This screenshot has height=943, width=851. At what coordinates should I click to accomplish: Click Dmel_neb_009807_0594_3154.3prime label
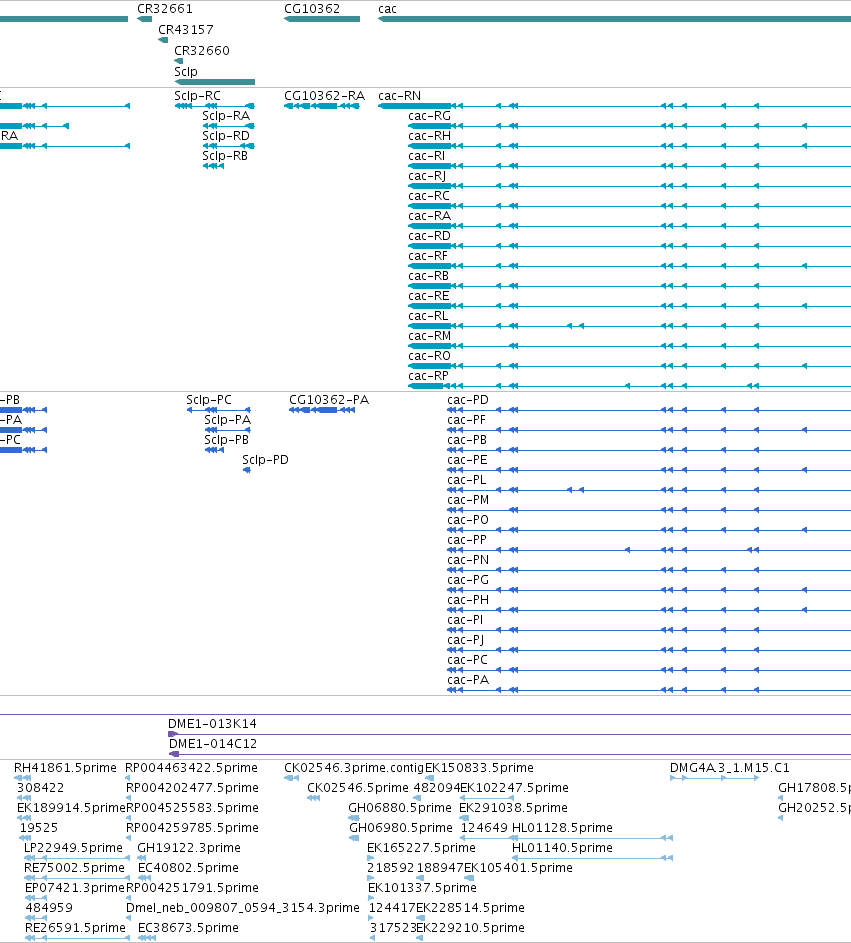point(242,908)
